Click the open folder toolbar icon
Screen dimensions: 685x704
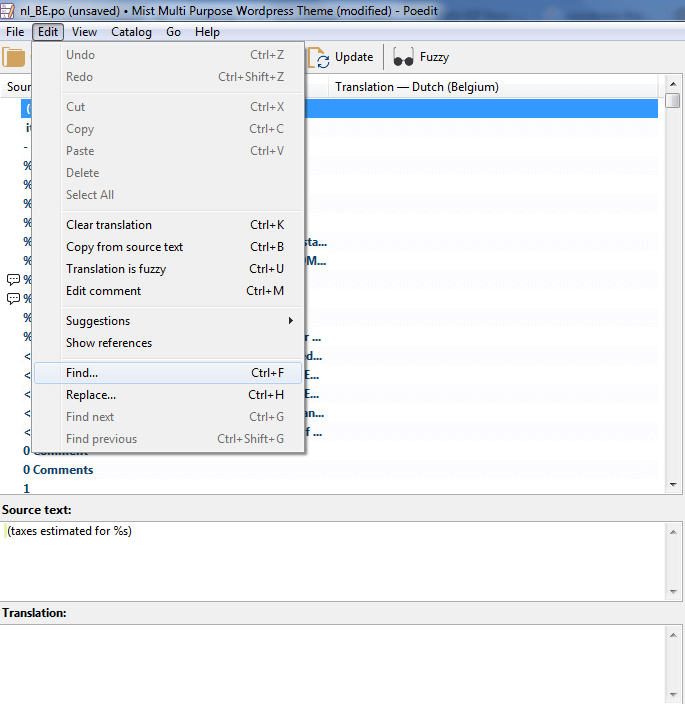coord(15,57)
